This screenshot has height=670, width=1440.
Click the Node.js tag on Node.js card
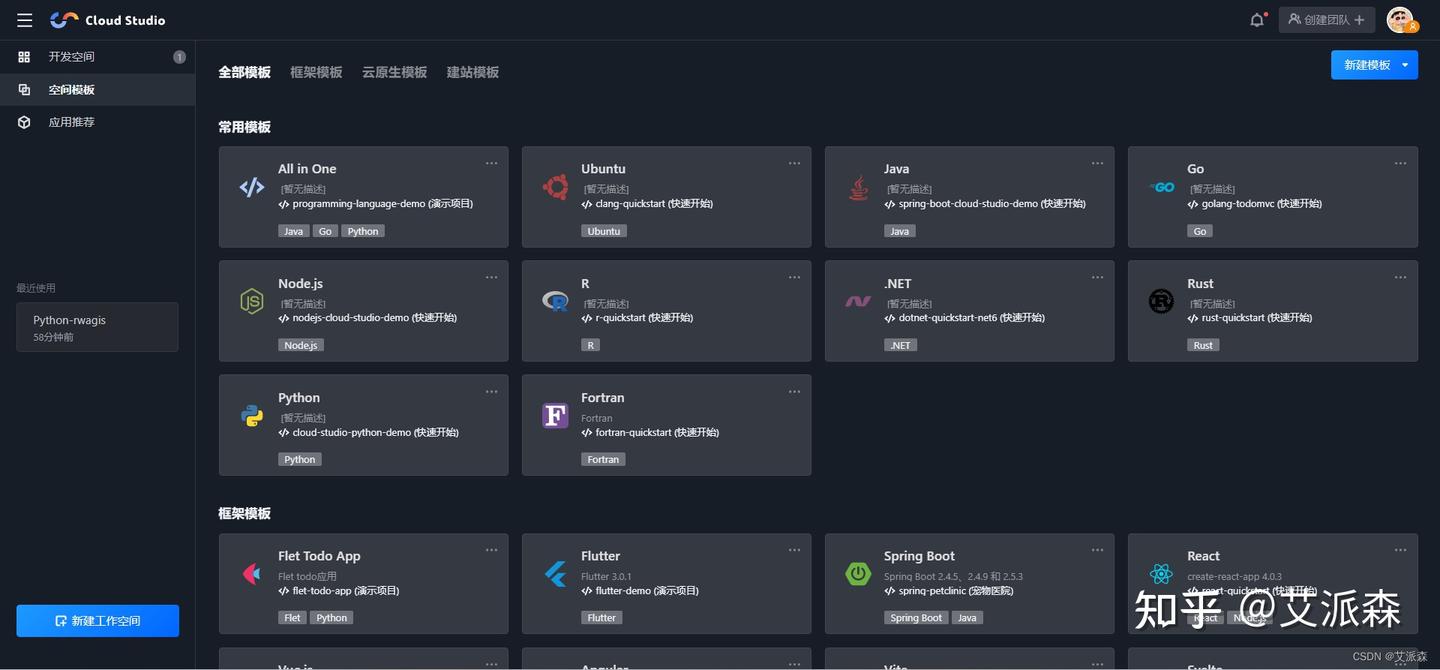click(301, 345)
